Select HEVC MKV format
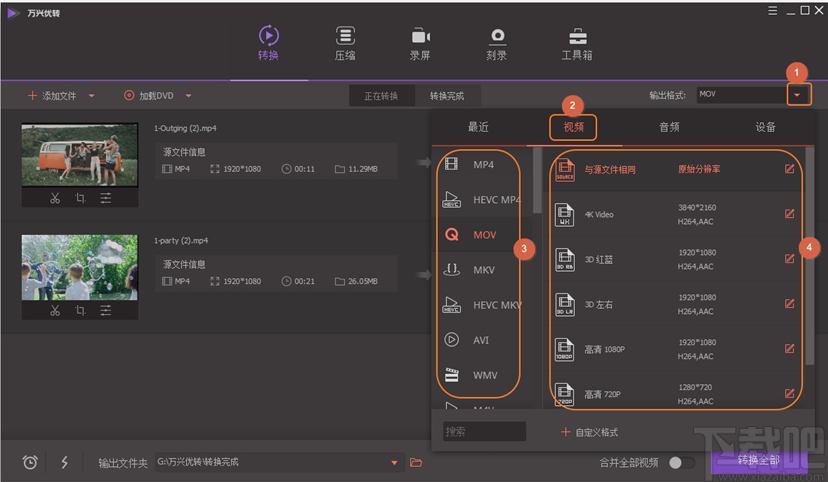The width and height of the screenshot is (828, 482). tap(482, 305)
